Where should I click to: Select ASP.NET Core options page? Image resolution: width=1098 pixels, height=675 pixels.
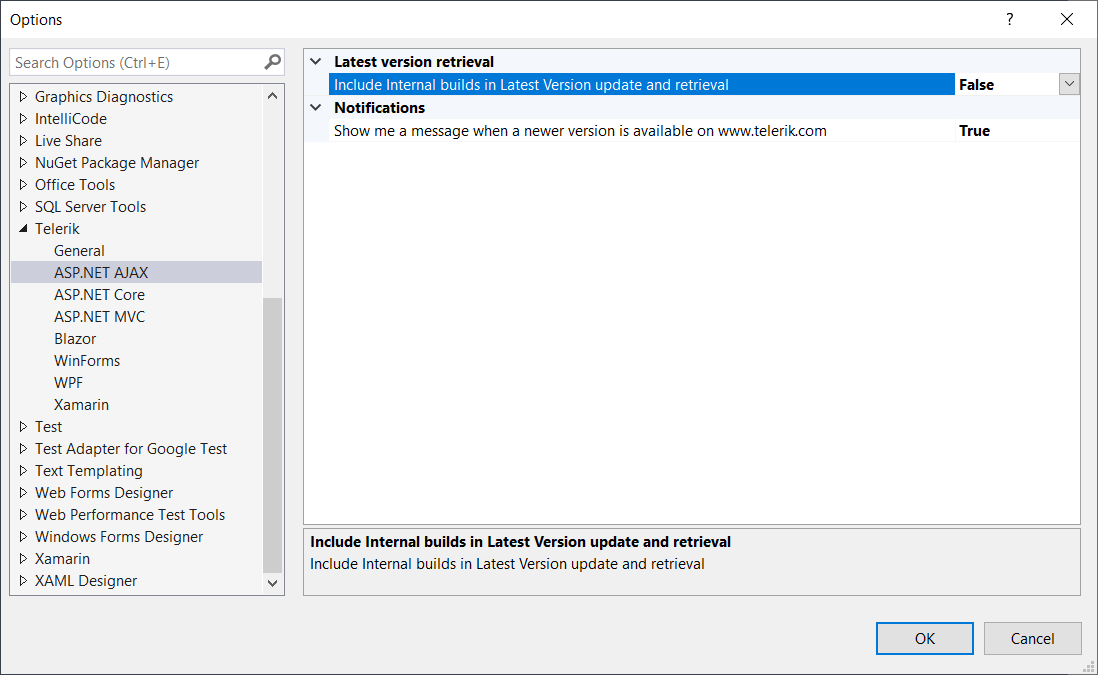(99, 295)
